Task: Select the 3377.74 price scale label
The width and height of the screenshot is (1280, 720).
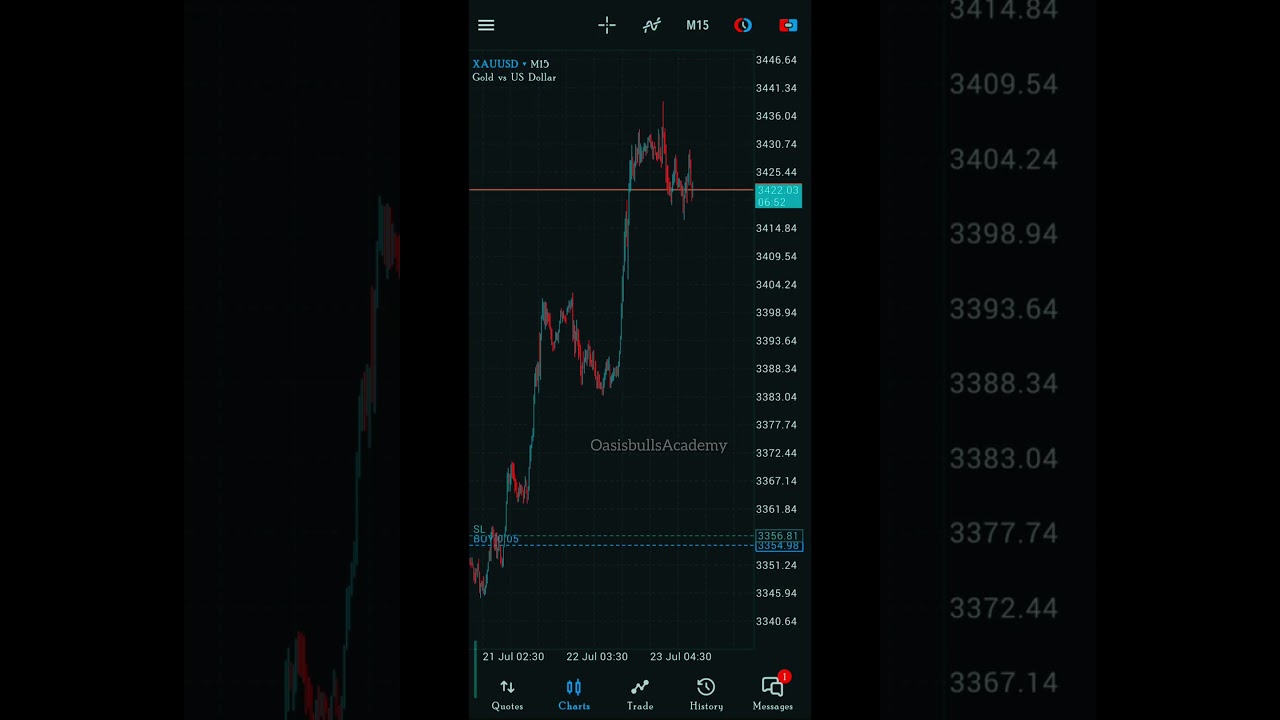Action: pos(777,425)
